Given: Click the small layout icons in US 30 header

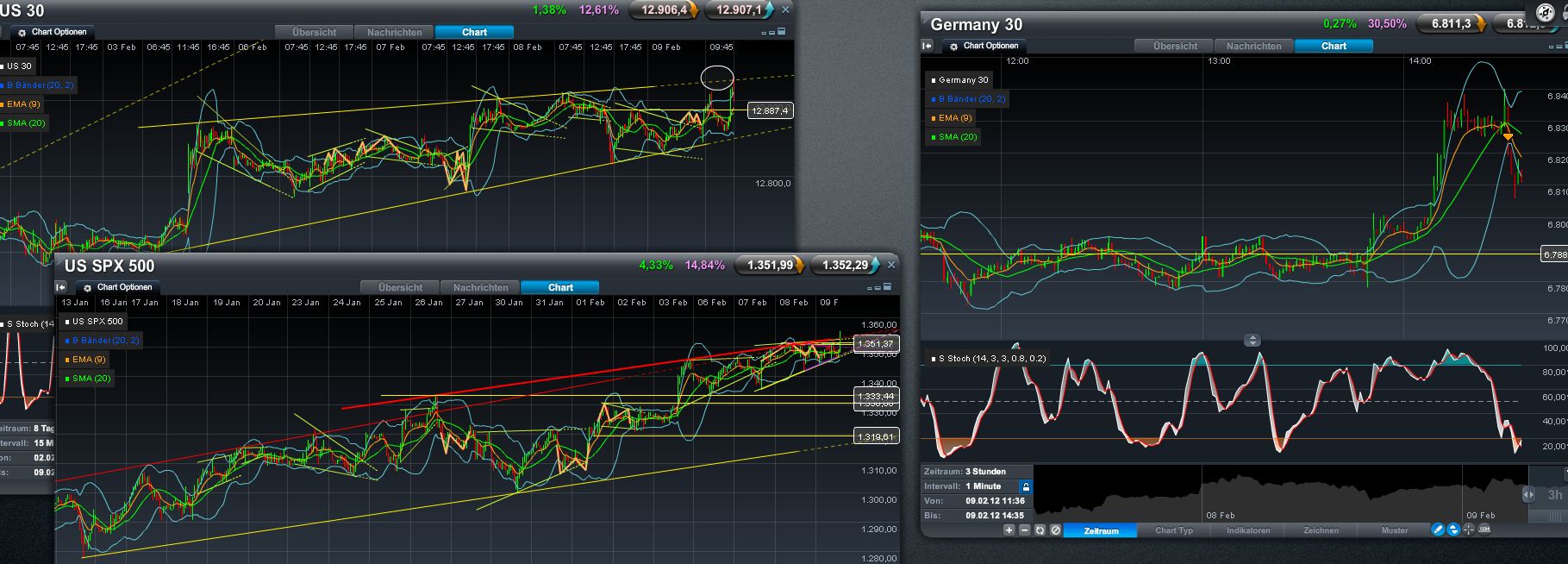Looking at the screenshot, I should 773,32.
